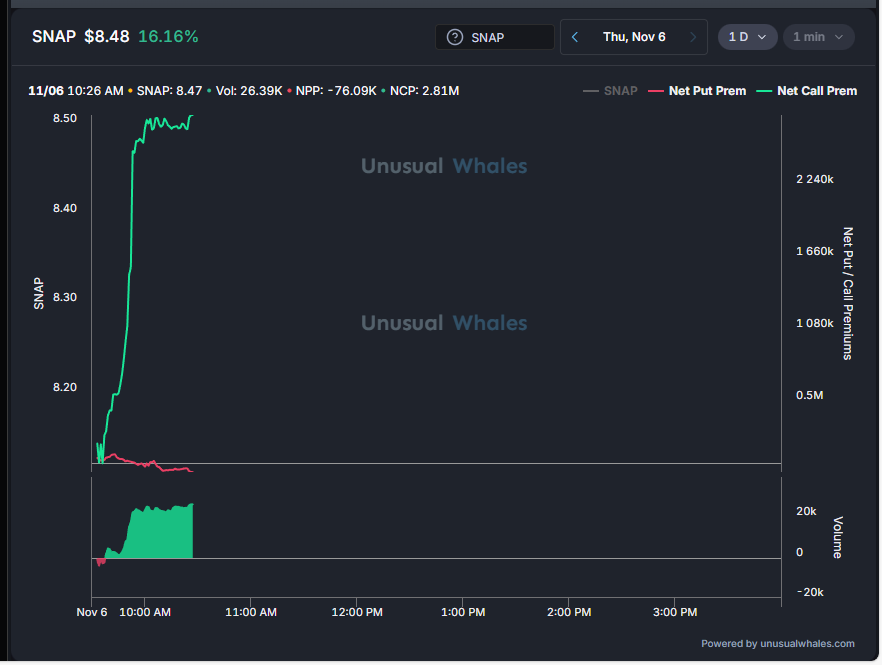This screenshot has width=882, height=665.
Task: Click the SNAP help question mark icon
Action: point(455,37)
